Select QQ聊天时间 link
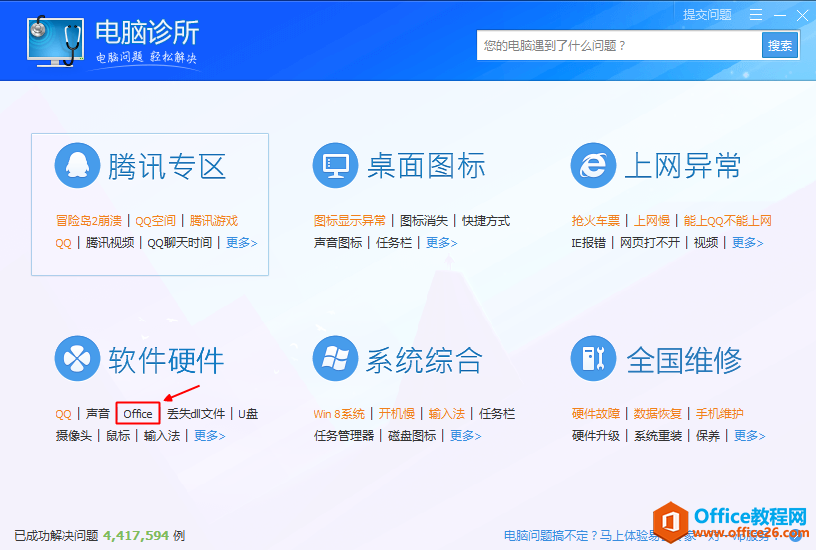 180,242
